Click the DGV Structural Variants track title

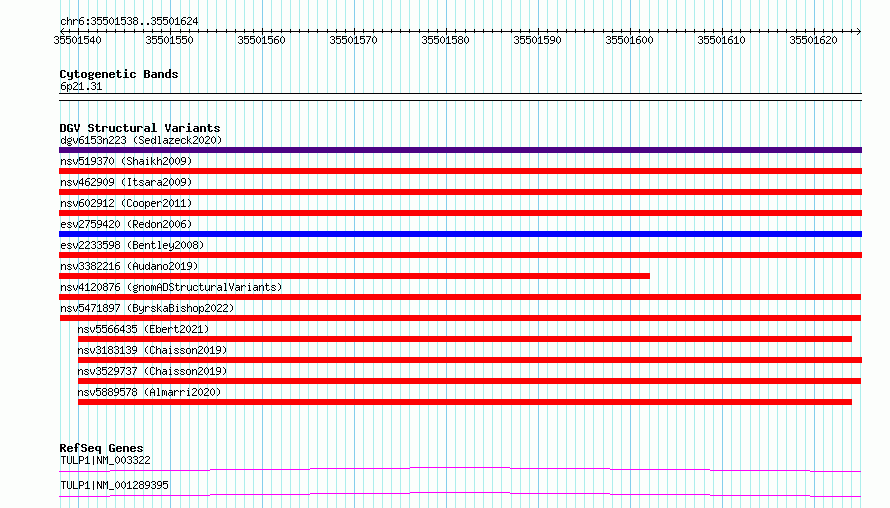(x=140, y=128)
